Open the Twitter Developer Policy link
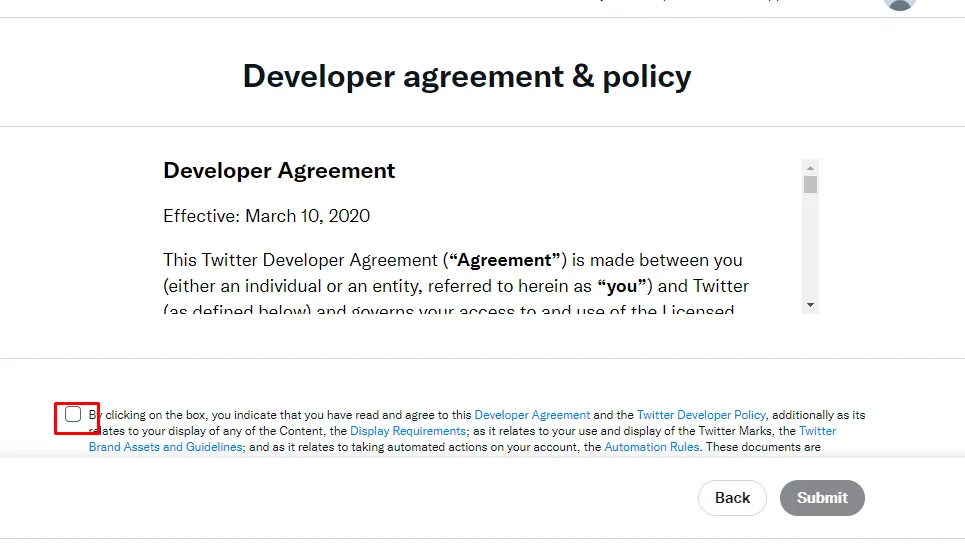The image size is (965, 554). point(701,415)
